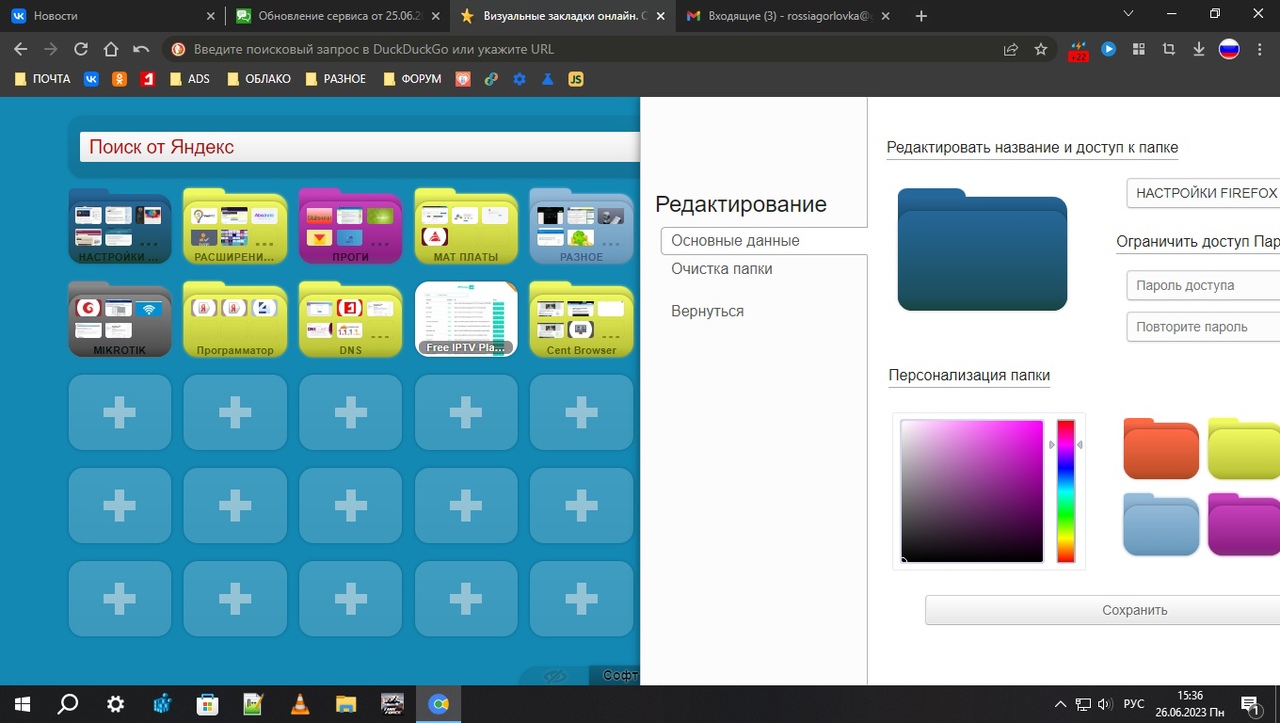Viewport: 1280px width, 723px height.
Task: Select Очистка папки in the edit menu
Action: (x=721, y=269)
